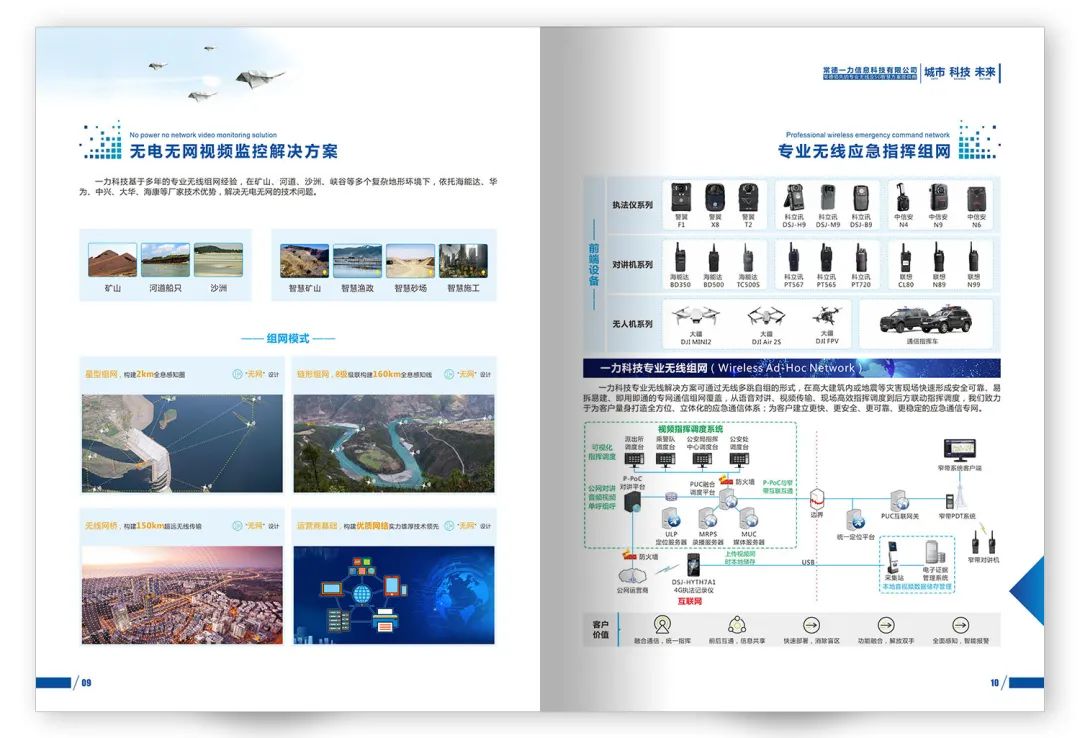
Task: Click the 全面感知 arrow circle icon
Action: (x=960, y=625)
